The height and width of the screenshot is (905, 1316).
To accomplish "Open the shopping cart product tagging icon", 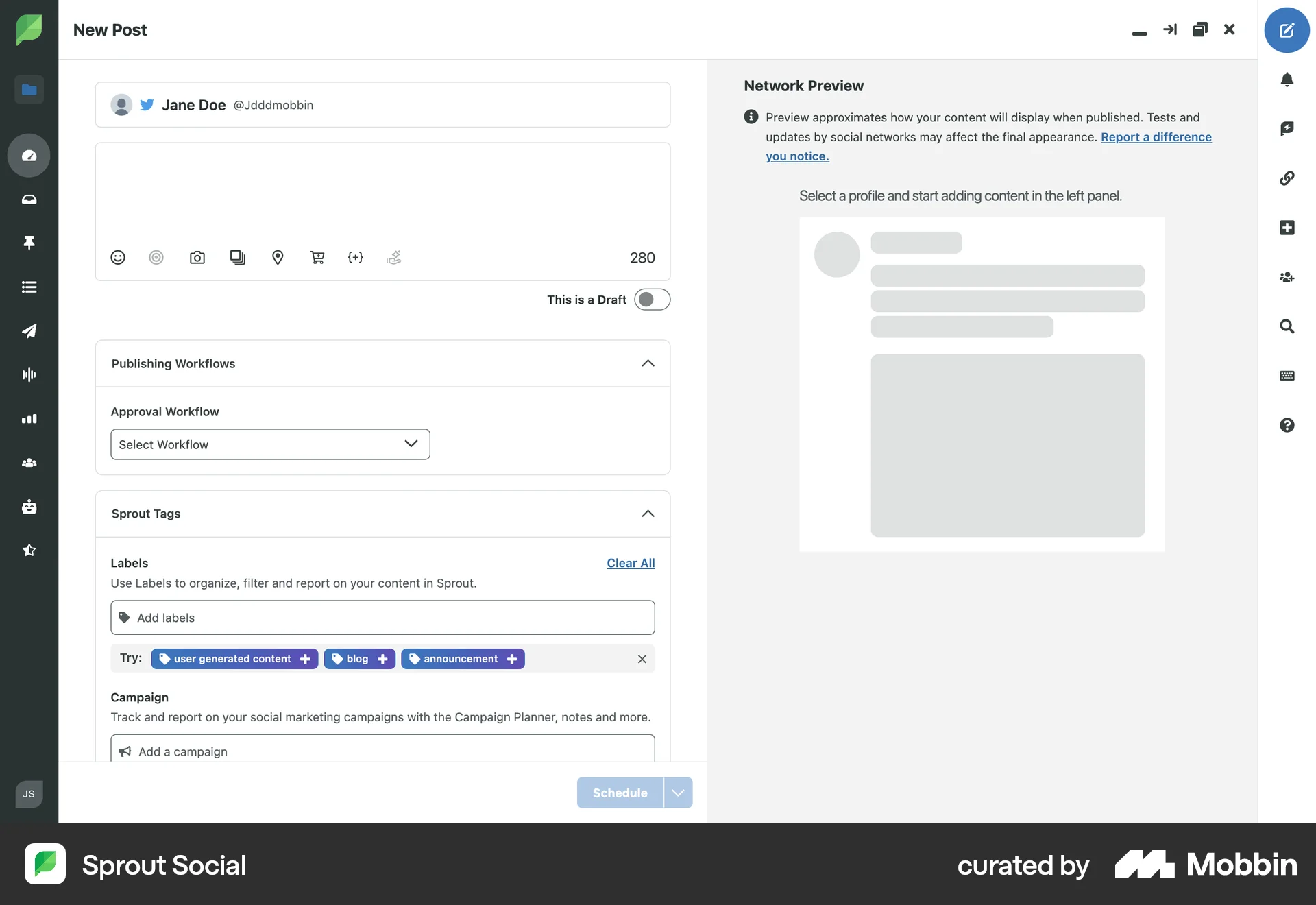I will [317, 257].
